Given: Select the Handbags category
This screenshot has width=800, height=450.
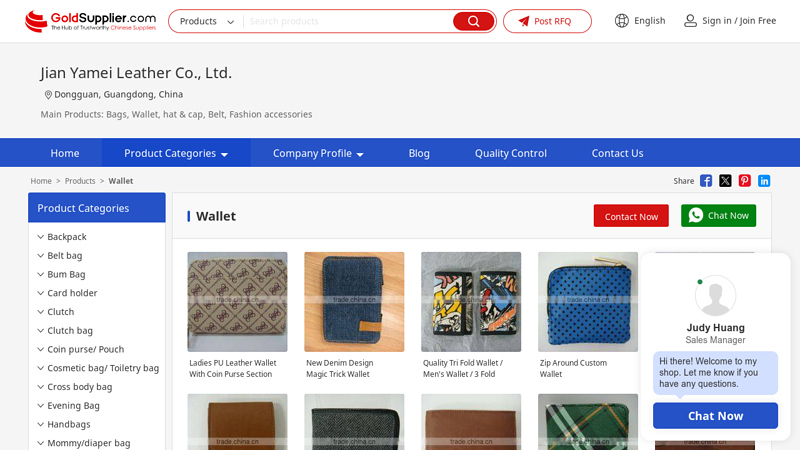Looking at the screenshot, I should [69, 424].
